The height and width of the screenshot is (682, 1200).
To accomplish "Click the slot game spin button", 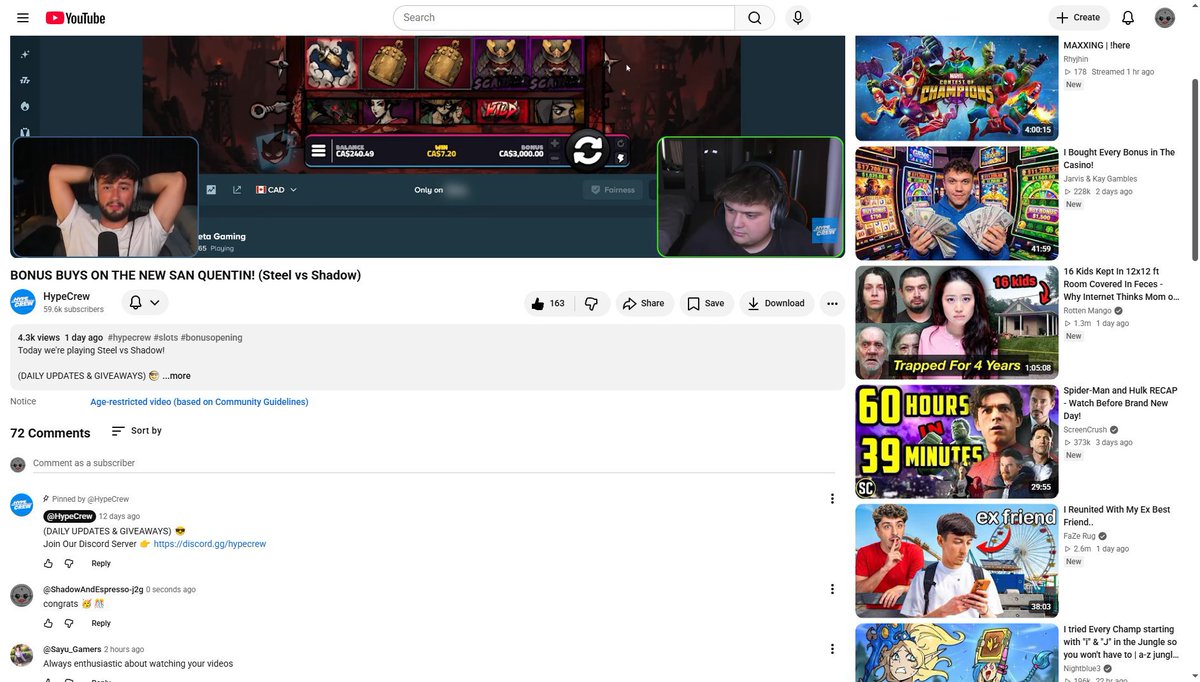I will (x=587, y=149).
